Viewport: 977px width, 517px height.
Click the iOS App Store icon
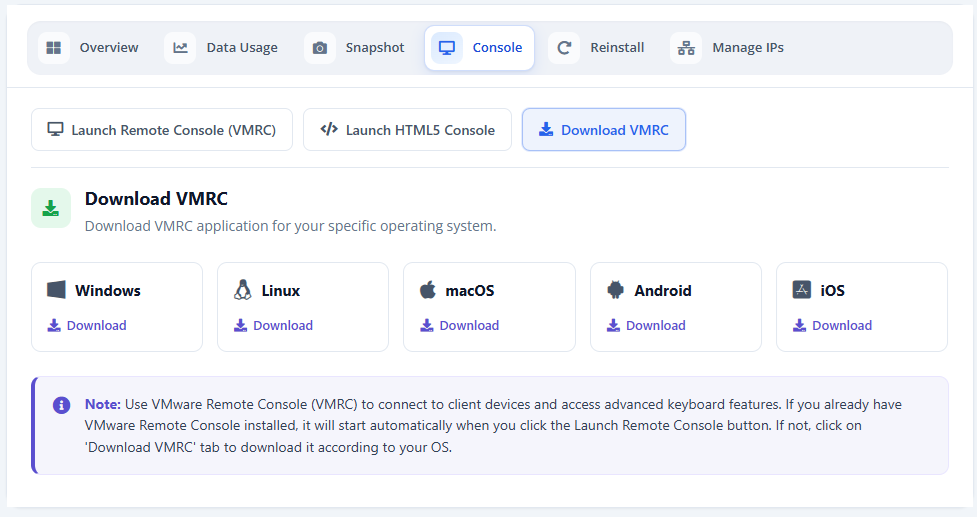pyautogui.click(x=802, y=290)
